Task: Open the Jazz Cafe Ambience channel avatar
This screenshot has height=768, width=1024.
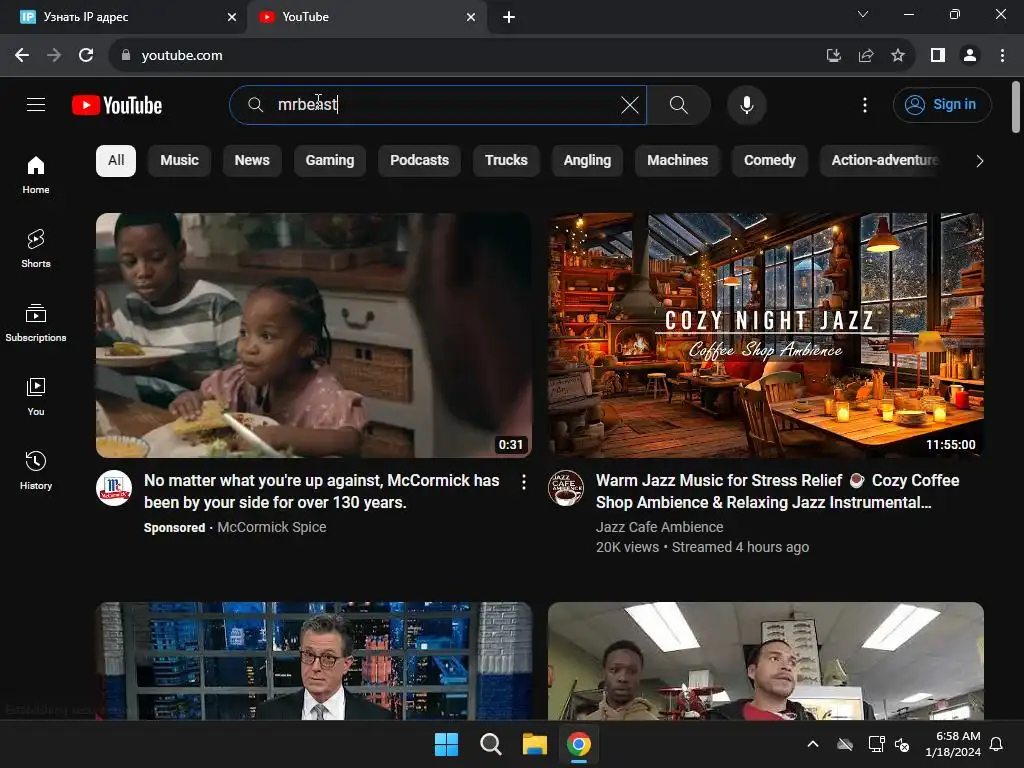Action: (566, 488)
